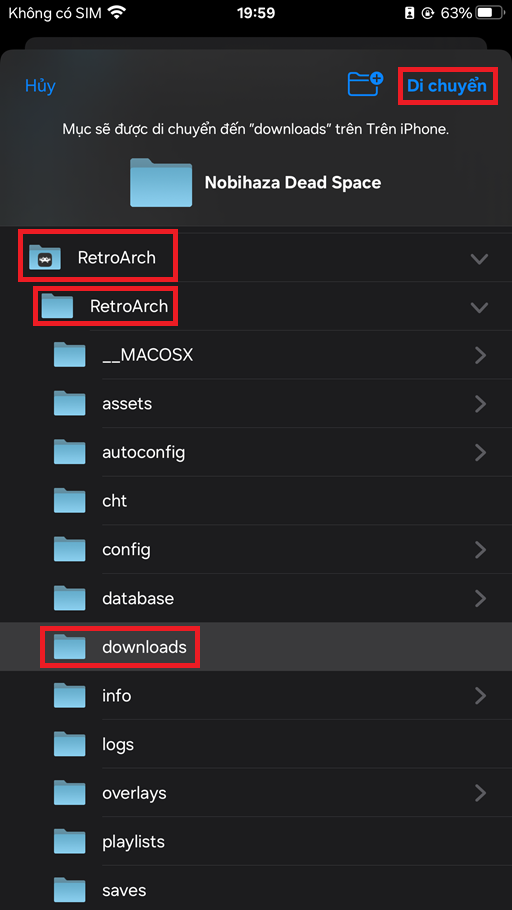The image size is (512, 910).
Task: Tap the playlists folder icon
Action: (x=70, y=842)
